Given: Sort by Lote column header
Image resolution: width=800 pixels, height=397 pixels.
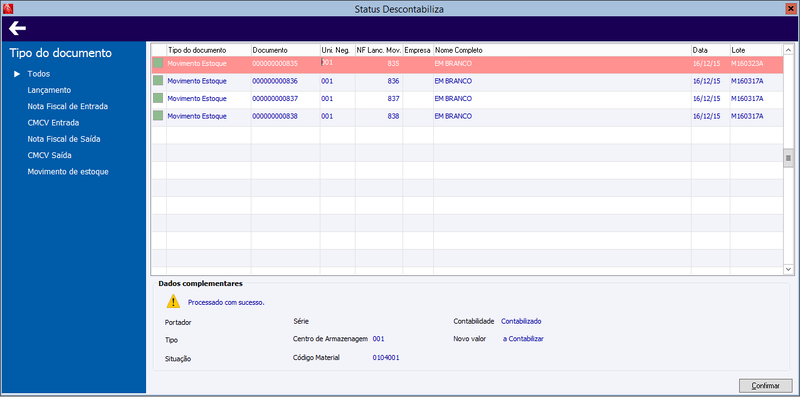Looking at the screenshot, I should pyautogui.click(x=756, y=50).
